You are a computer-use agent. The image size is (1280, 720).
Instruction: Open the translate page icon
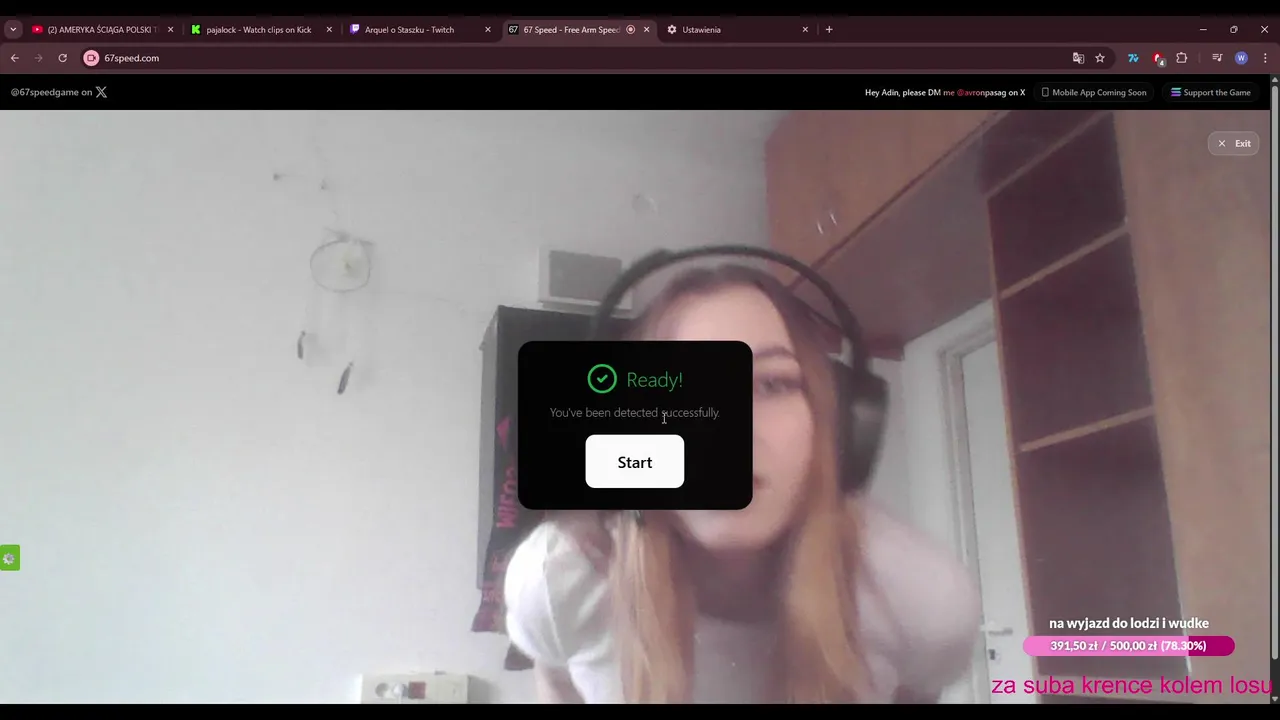[x=1078, y=58]
